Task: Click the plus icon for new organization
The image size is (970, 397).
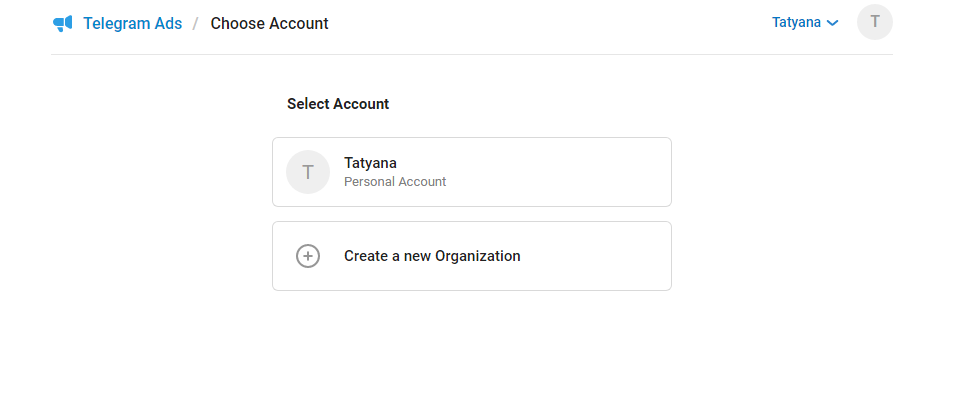Action: coord(308,256)
